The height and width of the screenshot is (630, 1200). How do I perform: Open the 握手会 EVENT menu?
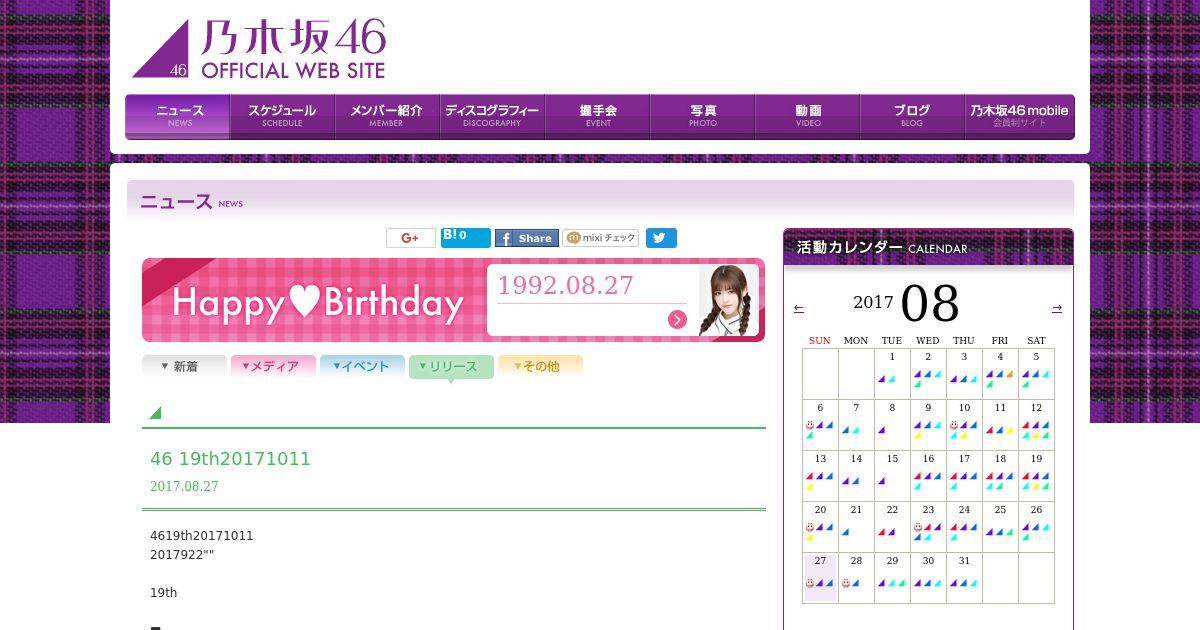tap(597, 116)
